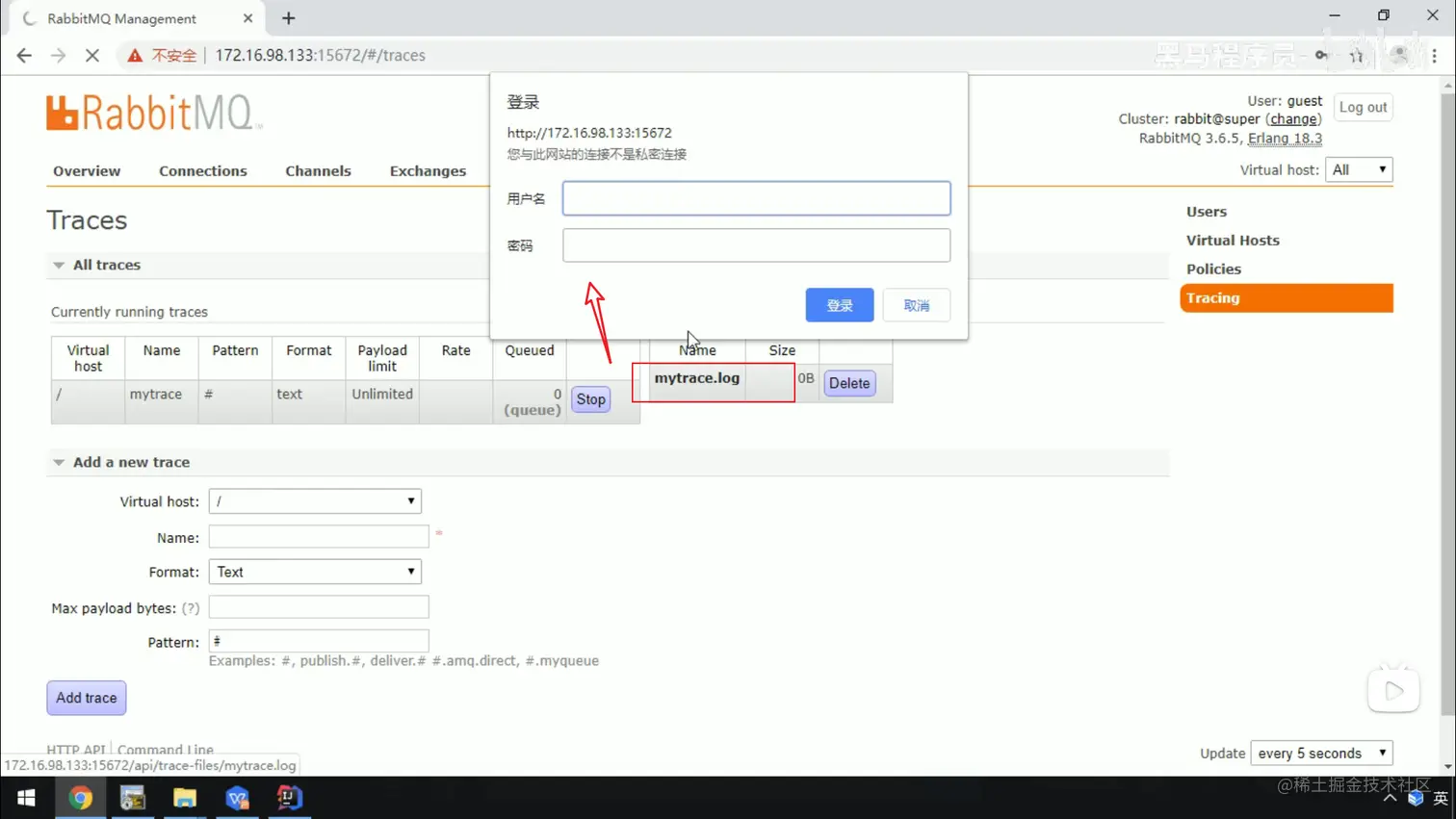
Task: Open Virtual Hosts in the admin sidebar
Action: click(x=1233, y=241)
